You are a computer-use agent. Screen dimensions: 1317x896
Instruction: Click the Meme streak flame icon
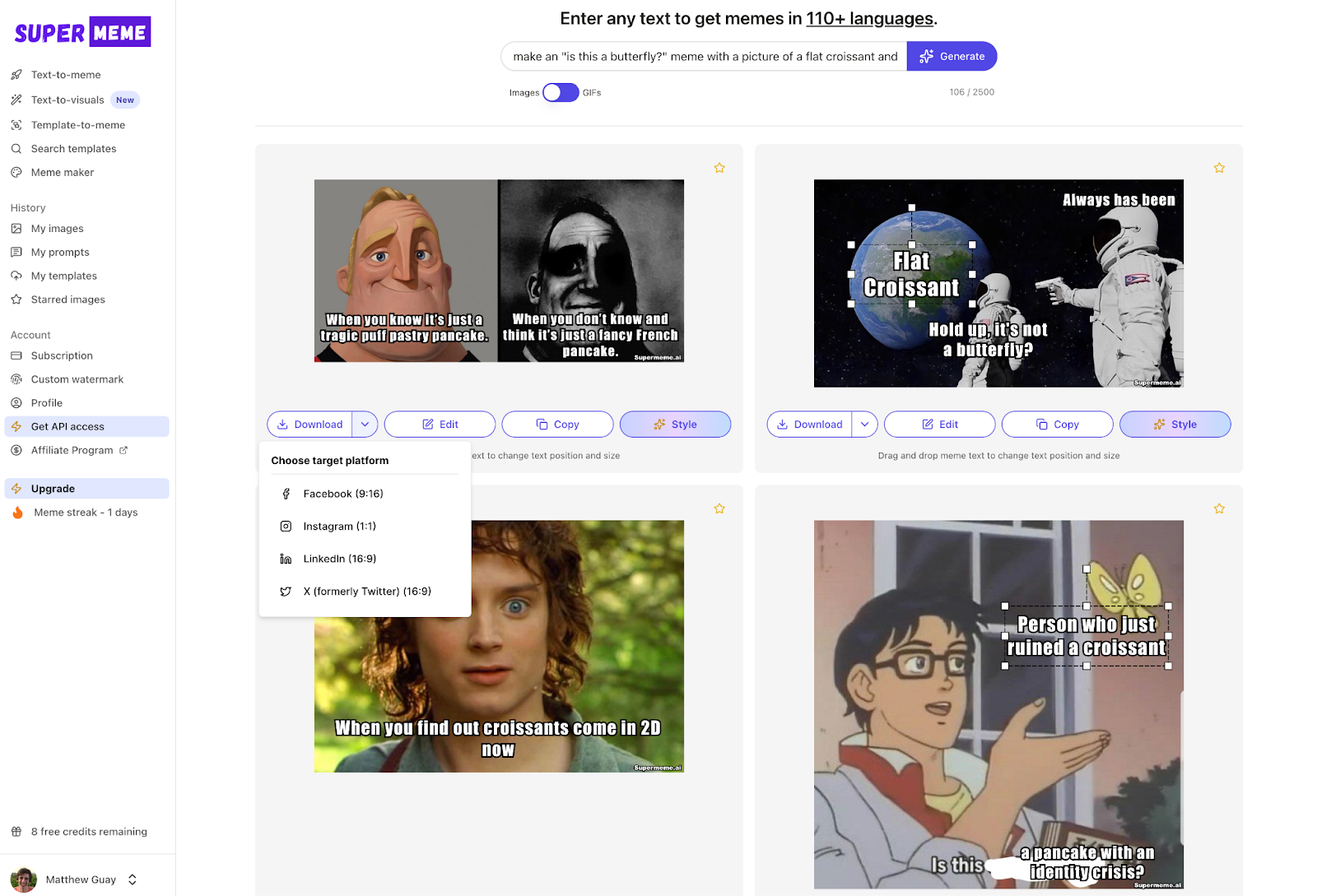point(17,512)
